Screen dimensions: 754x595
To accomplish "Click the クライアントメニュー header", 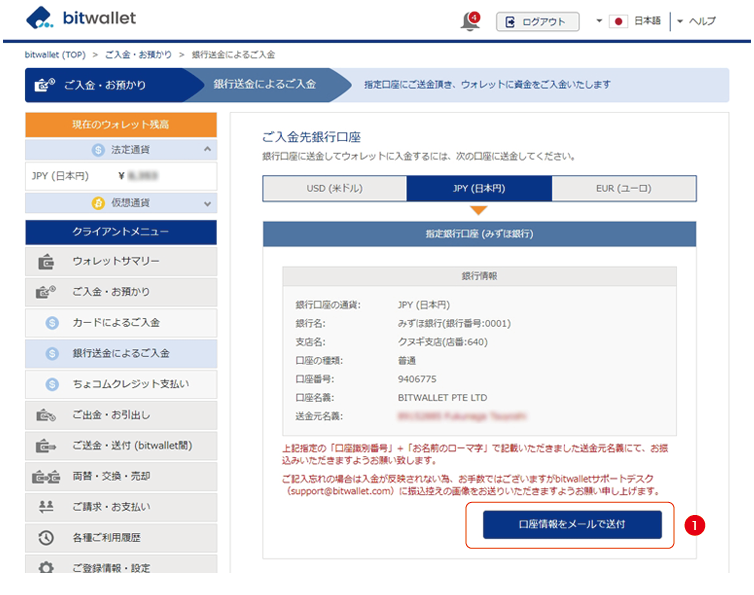I will (121, 232).
